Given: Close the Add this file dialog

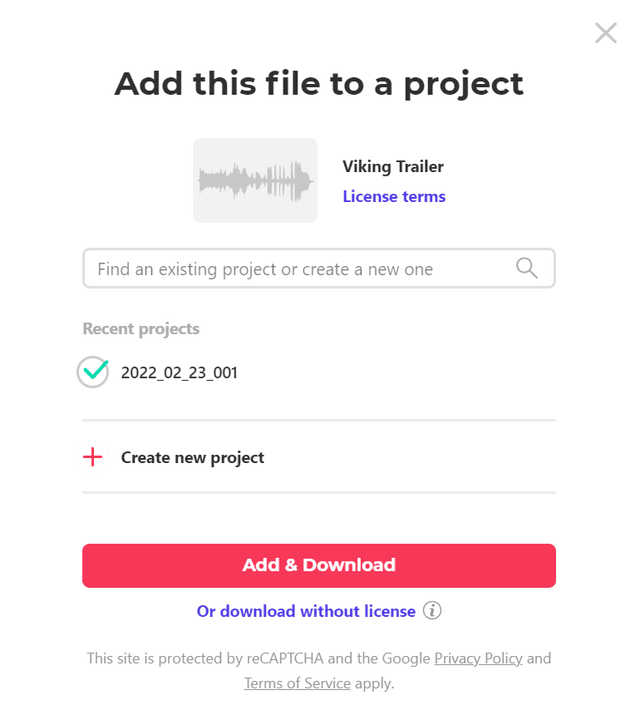Looking at the screenshot, I should pyautogui.click(x=606, y=33).
